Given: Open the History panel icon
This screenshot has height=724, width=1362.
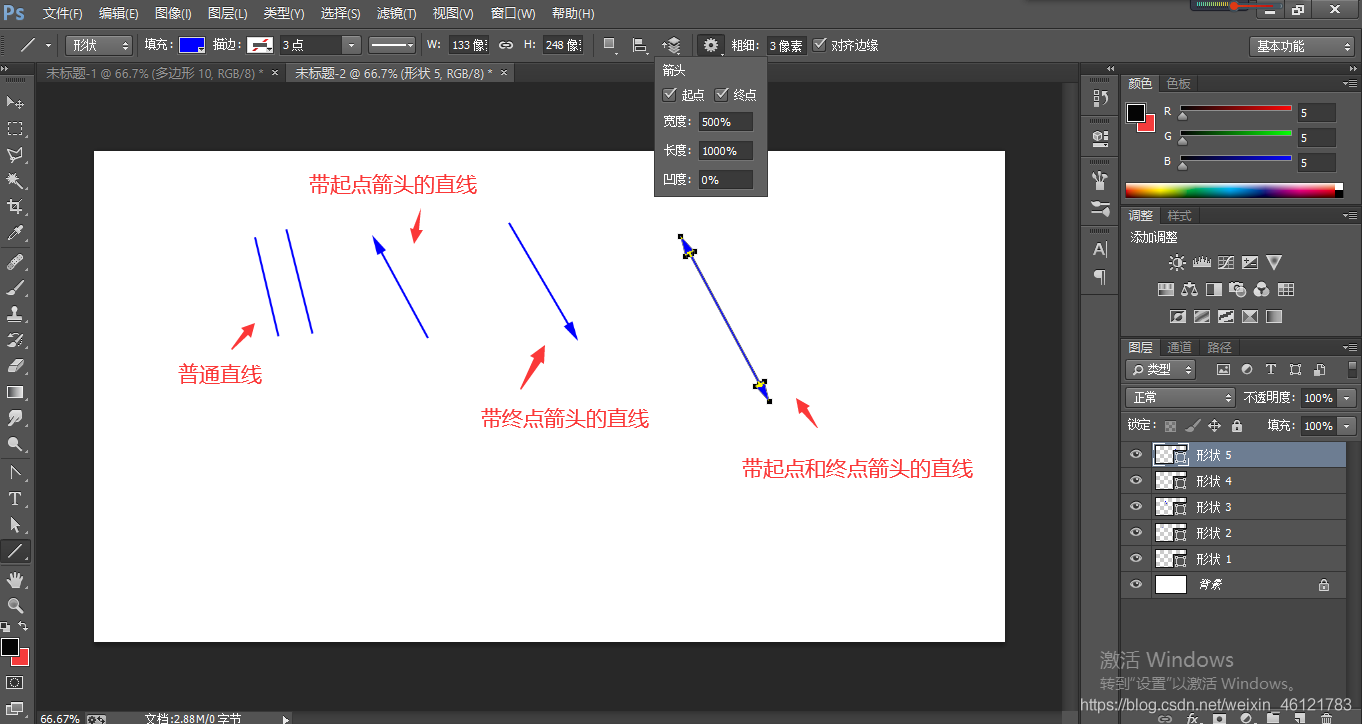Looking at the screenshot, I should click(1100, 98).
